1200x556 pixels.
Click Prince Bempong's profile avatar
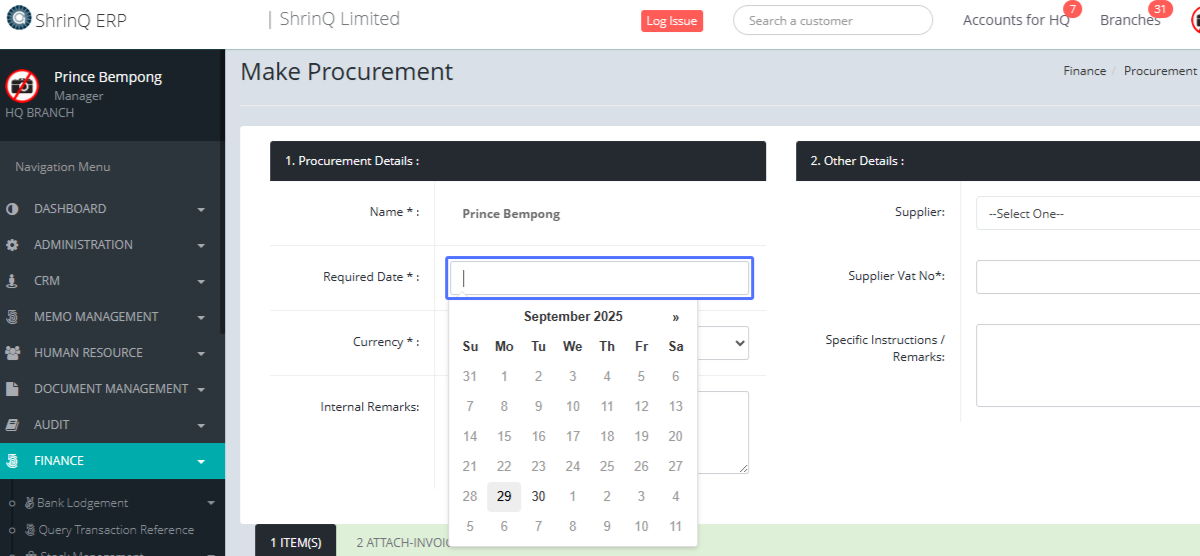tap(22, 86)
